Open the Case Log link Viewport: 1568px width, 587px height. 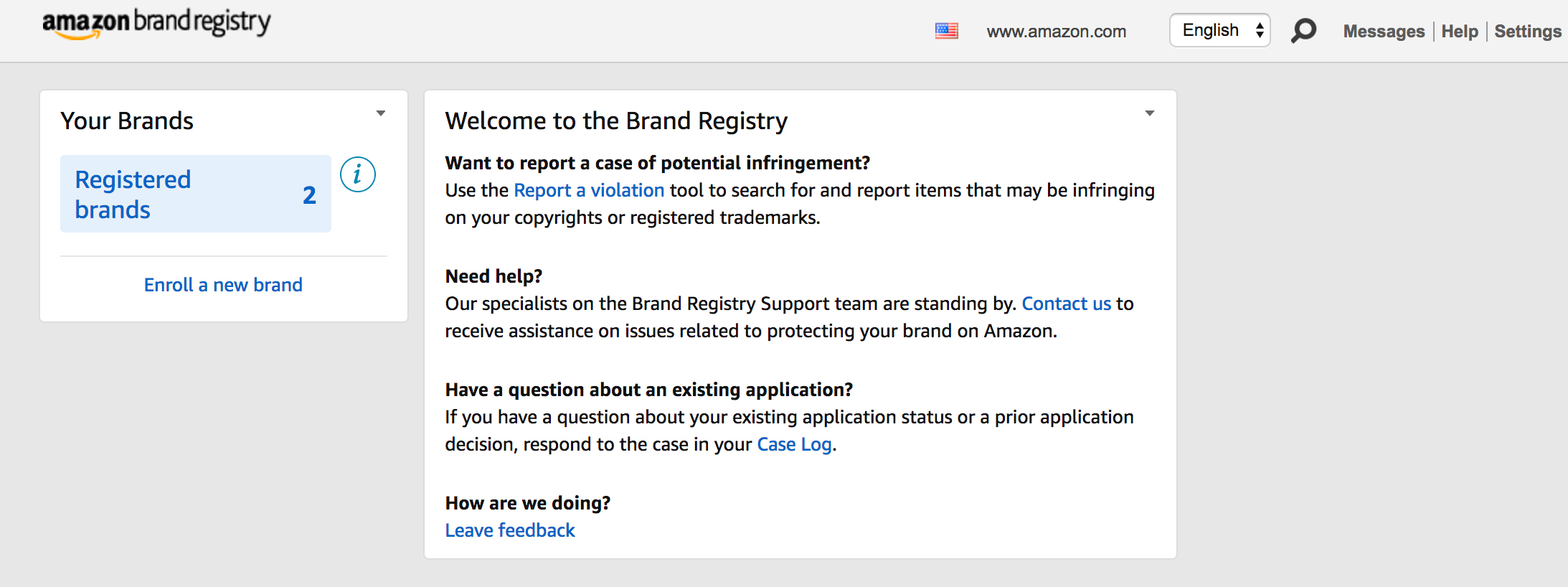(x=794, y=444)
